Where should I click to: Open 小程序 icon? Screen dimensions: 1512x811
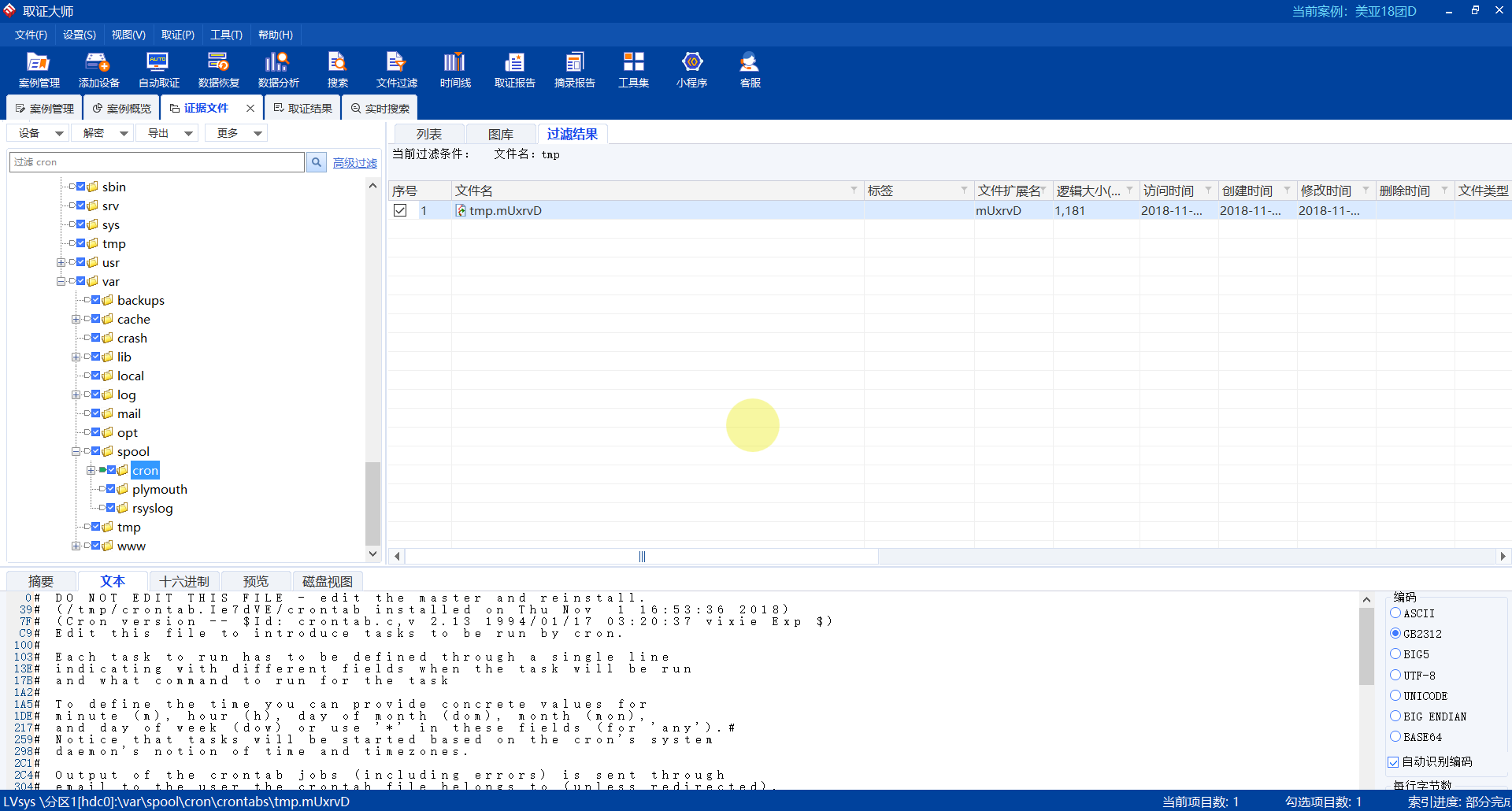point(691,69)
